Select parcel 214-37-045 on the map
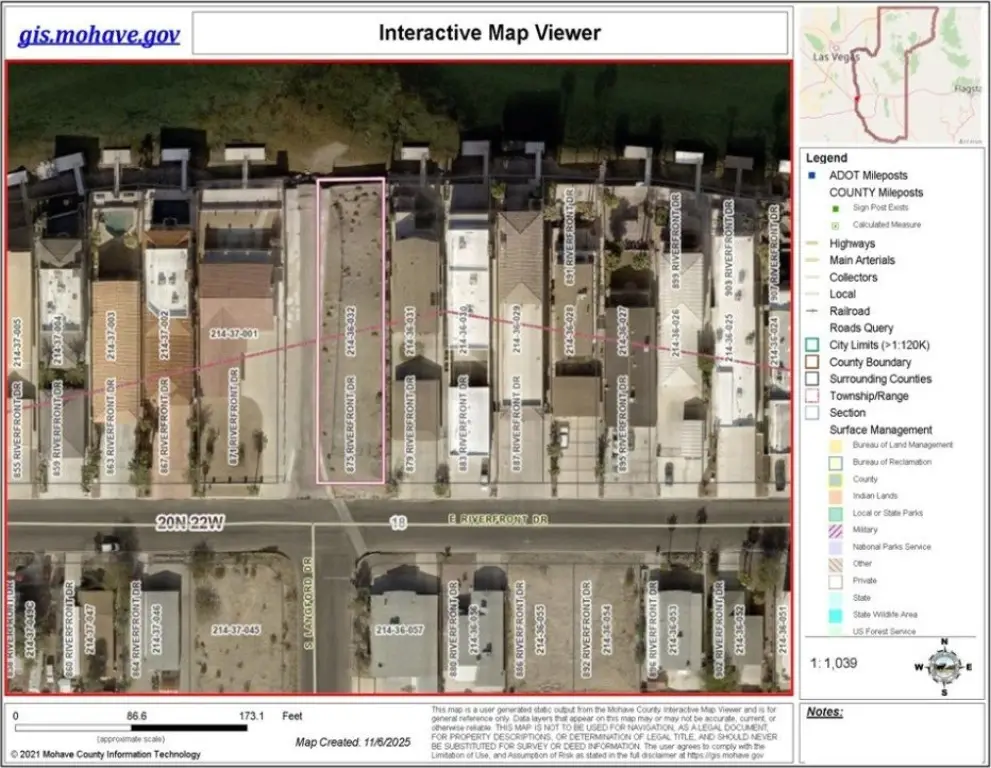The image size is (991, 768). pyautogui.click(x=236, y=630)
